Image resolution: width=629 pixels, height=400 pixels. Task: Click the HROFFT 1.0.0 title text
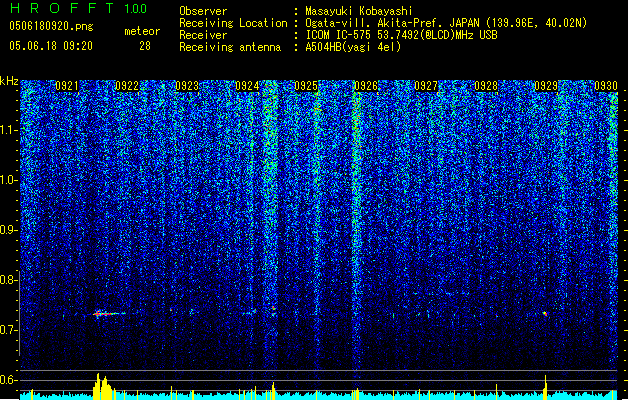click(79, 8)
